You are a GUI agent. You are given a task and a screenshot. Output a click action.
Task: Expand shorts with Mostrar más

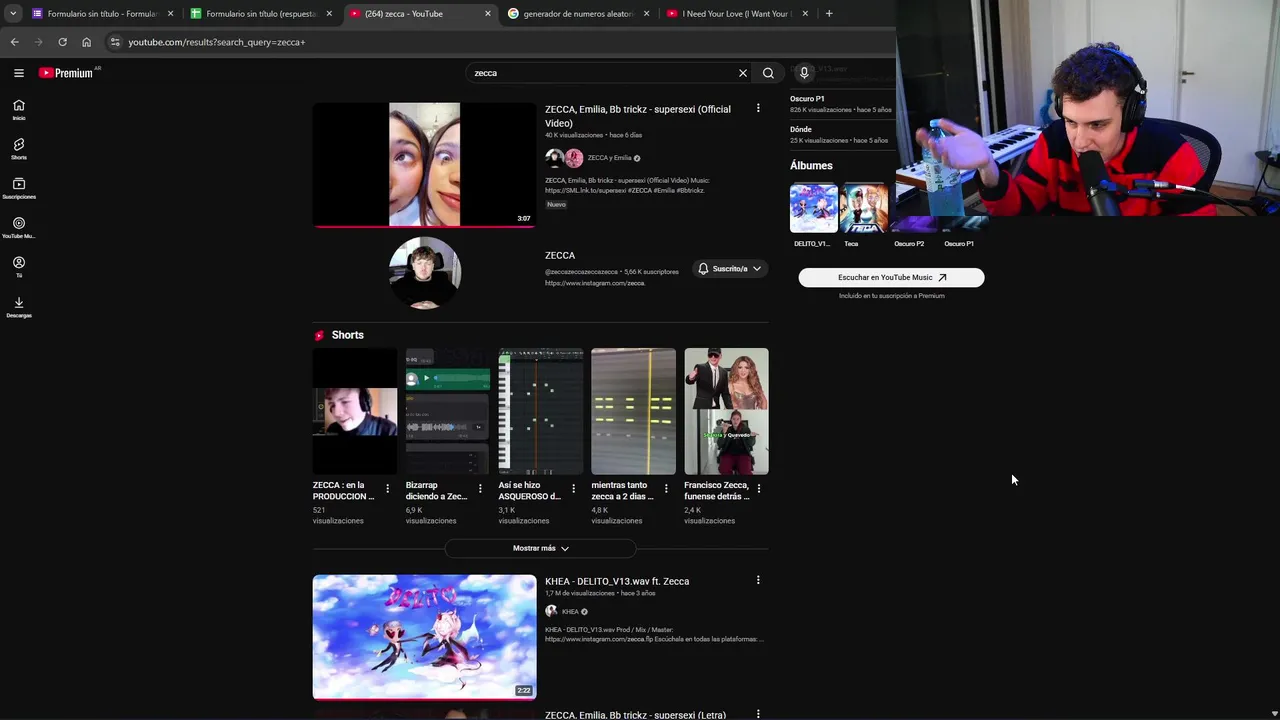540,548
